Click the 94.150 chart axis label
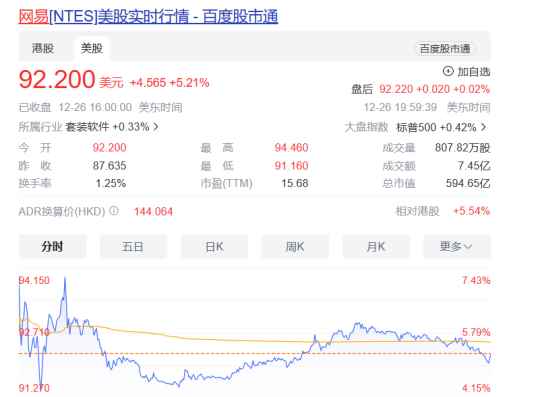The height and width of the screenshot is (397, 540). tap(34, 280)
